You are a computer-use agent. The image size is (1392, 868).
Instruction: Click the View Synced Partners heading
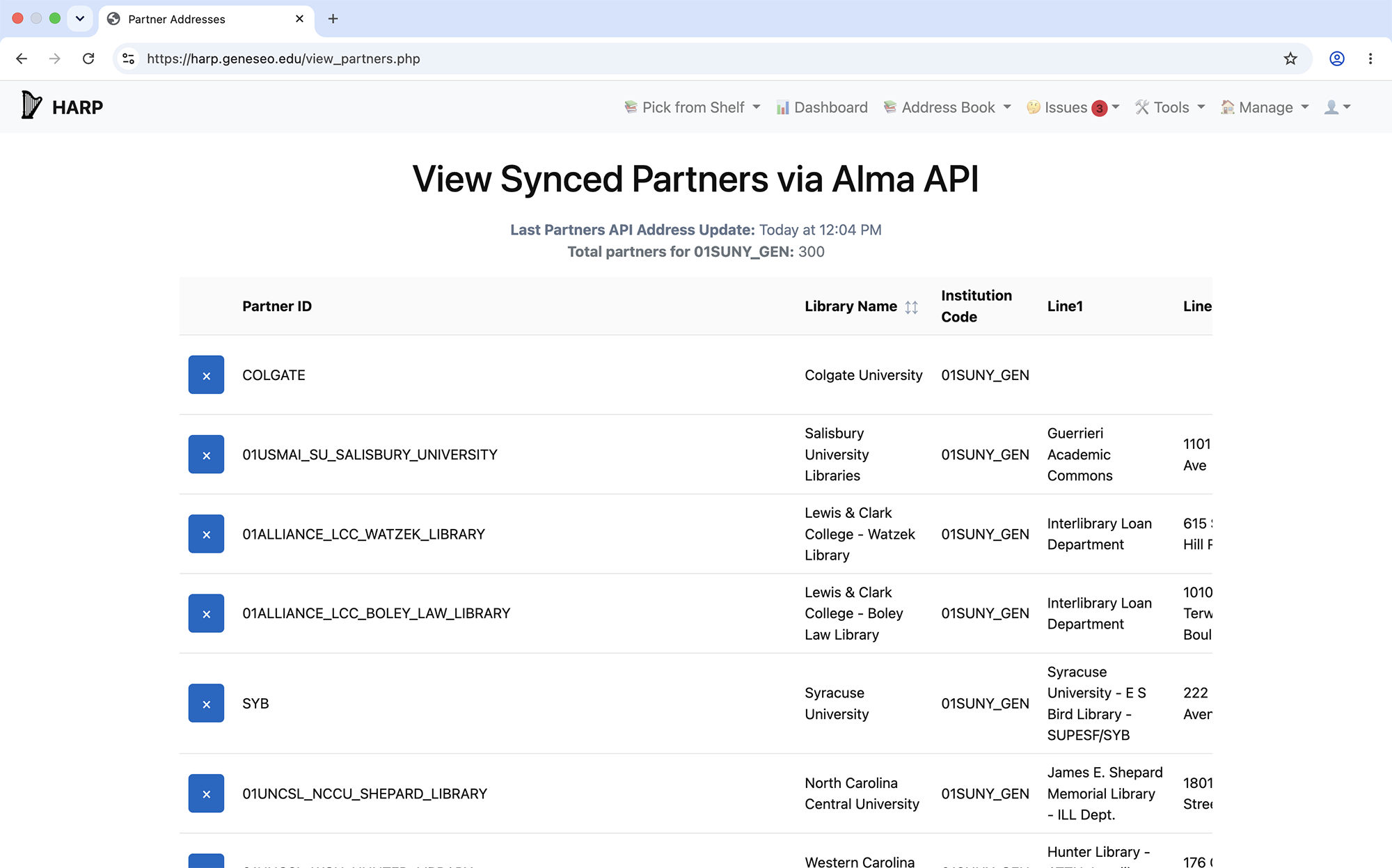[x=696, y=179]
